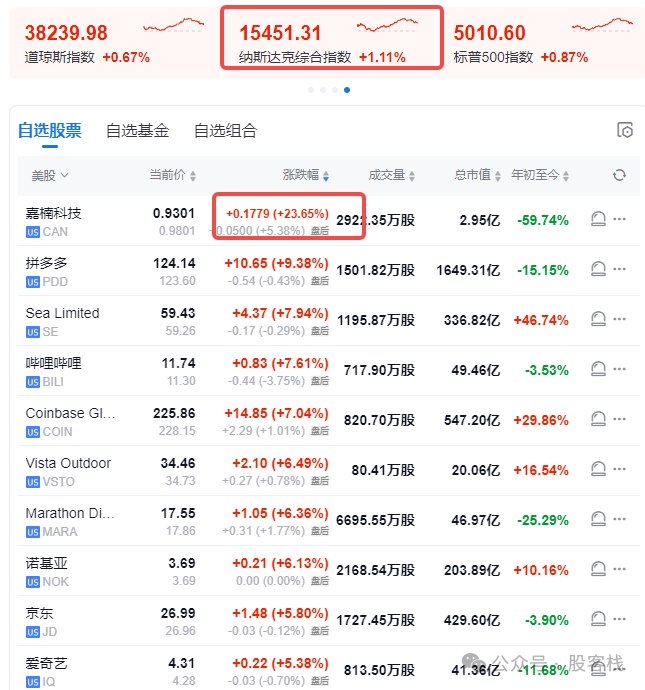Screen dimensions: 645x690
Task: Click 诺基亚 year-to-date +10.16%
Action: [541, 570]
